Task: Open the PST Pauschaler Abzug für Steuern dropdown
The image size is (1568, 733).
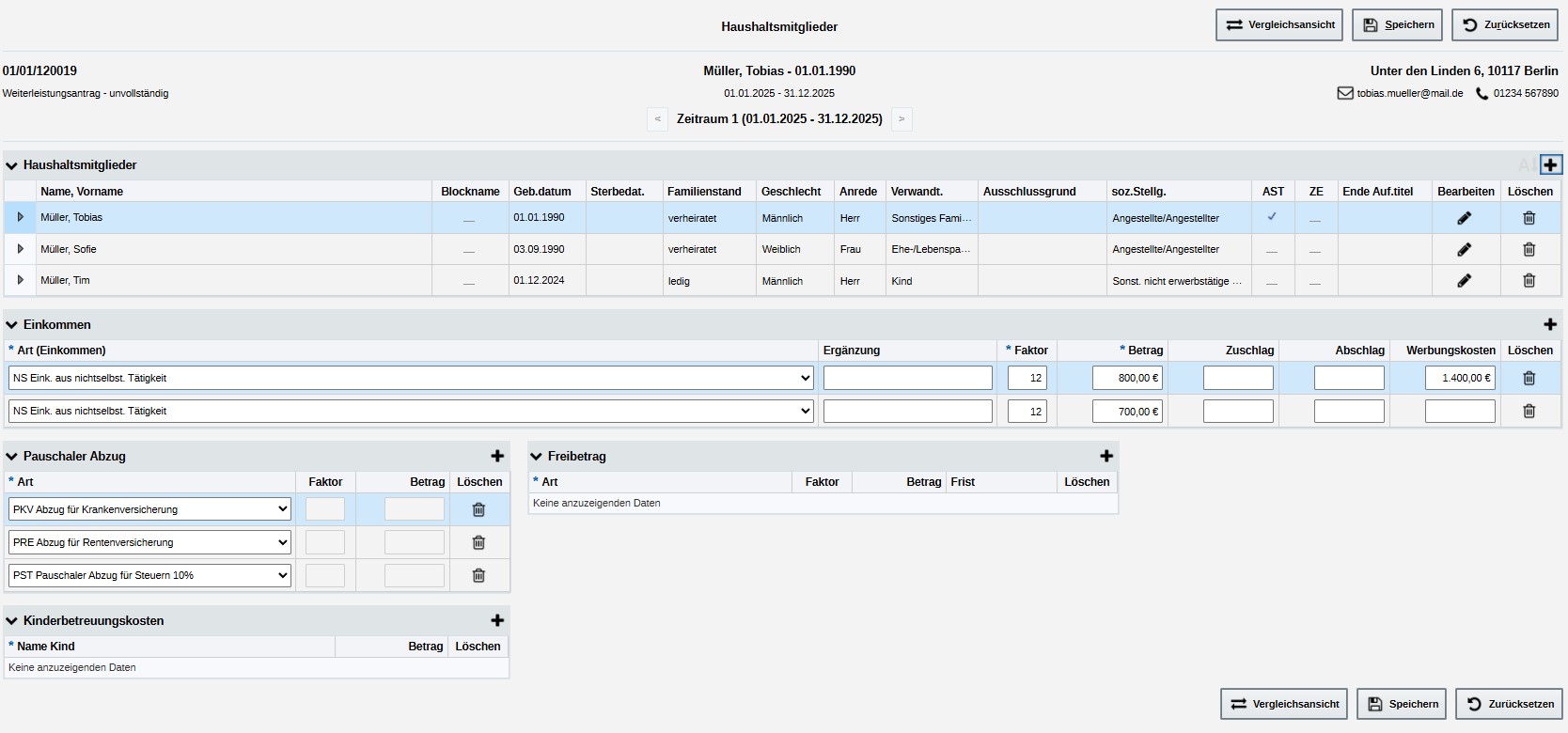Action: (149, 575)
